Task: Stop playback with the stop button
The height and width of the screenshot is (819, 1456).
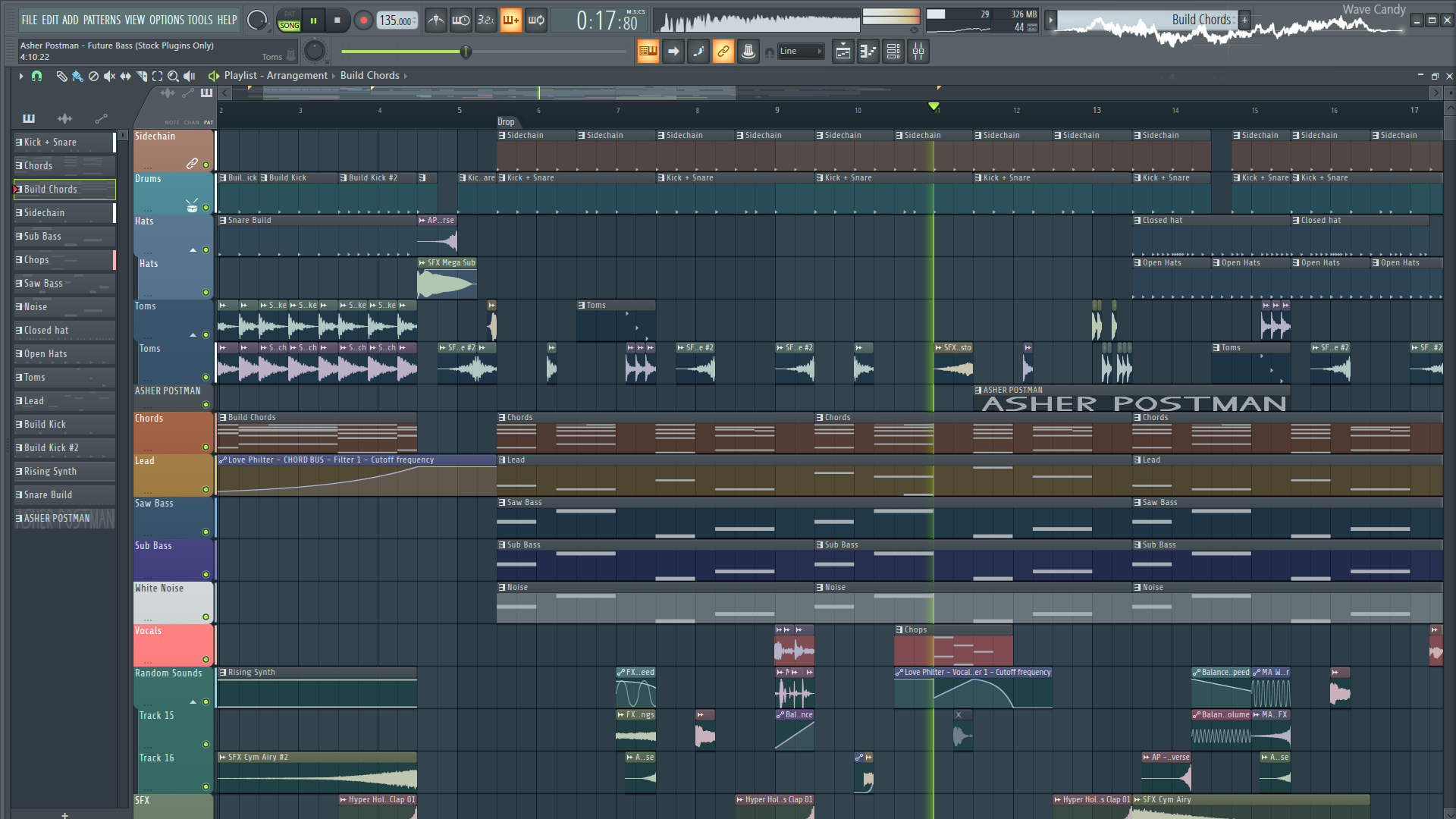Action: click(x=337, y=20)
